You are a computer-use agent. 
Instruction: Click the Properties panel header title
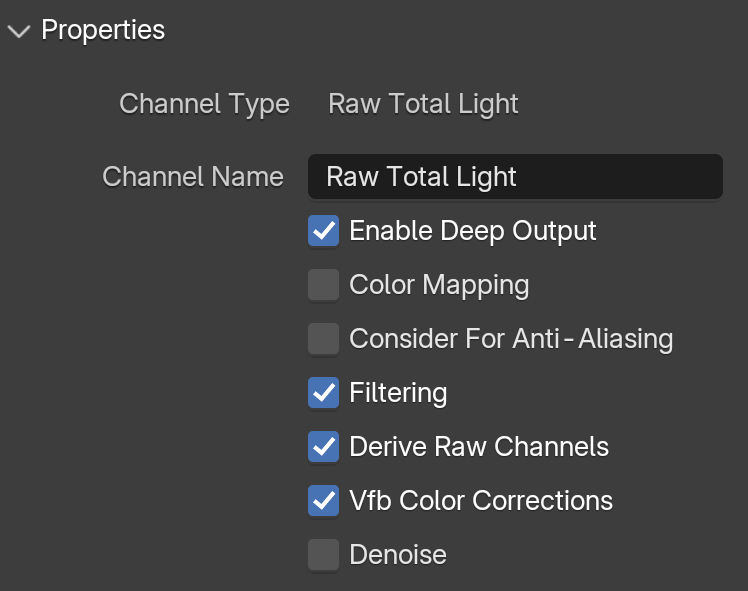tap(103, 30)
